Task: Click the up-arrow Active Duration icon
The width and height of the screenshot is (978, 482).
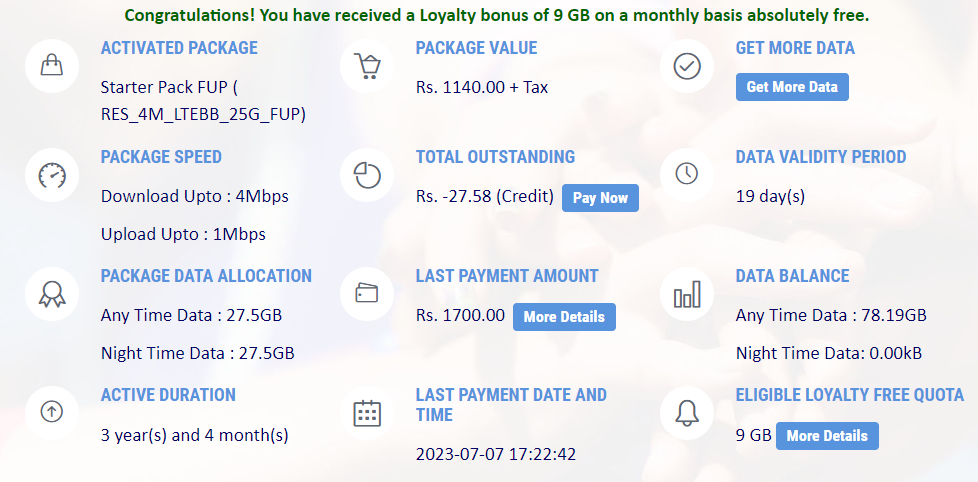Action: coord(52,412)
